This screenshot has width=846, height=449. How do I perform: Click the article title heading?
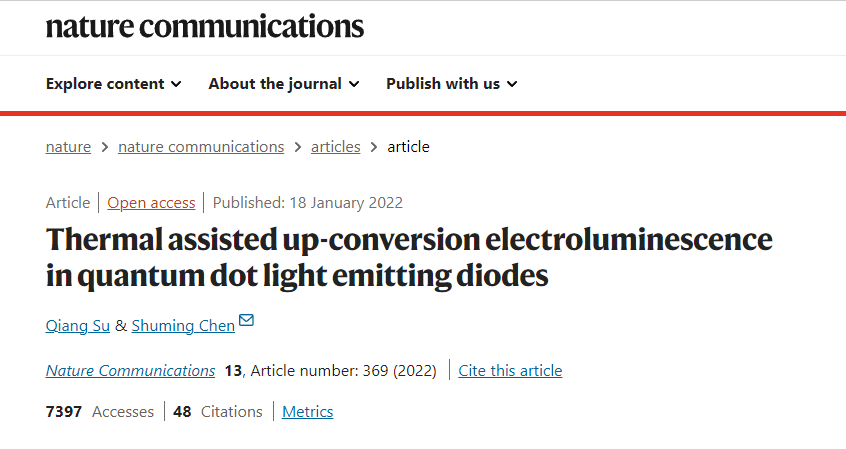coord(408,257)
